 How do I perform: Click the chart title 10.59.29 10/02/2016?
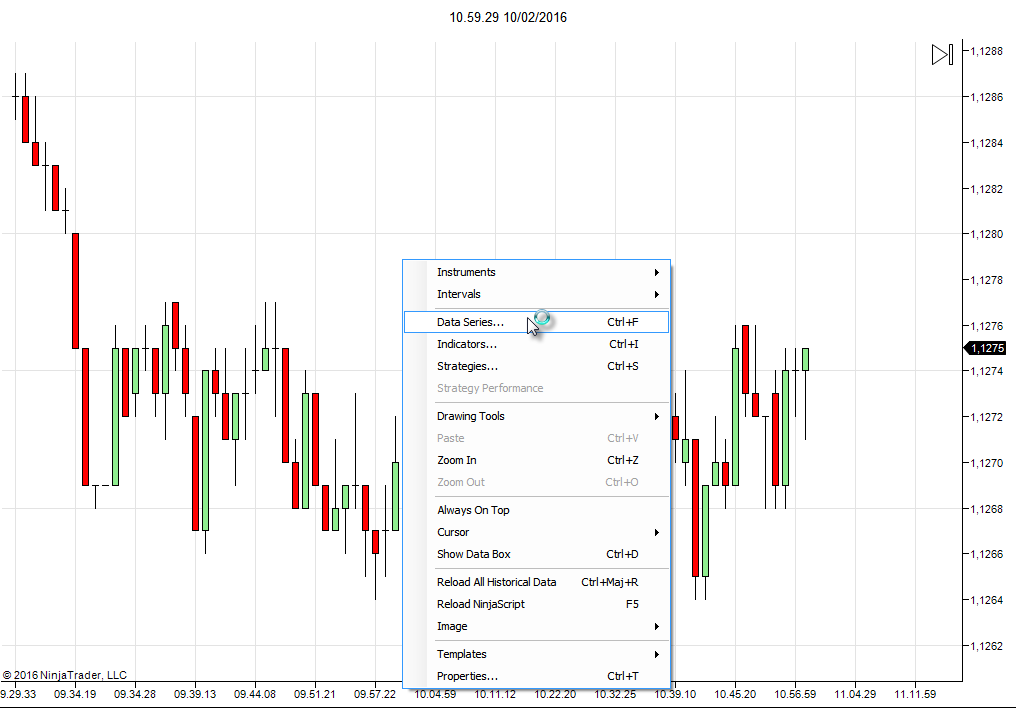(x=508, y=17)
